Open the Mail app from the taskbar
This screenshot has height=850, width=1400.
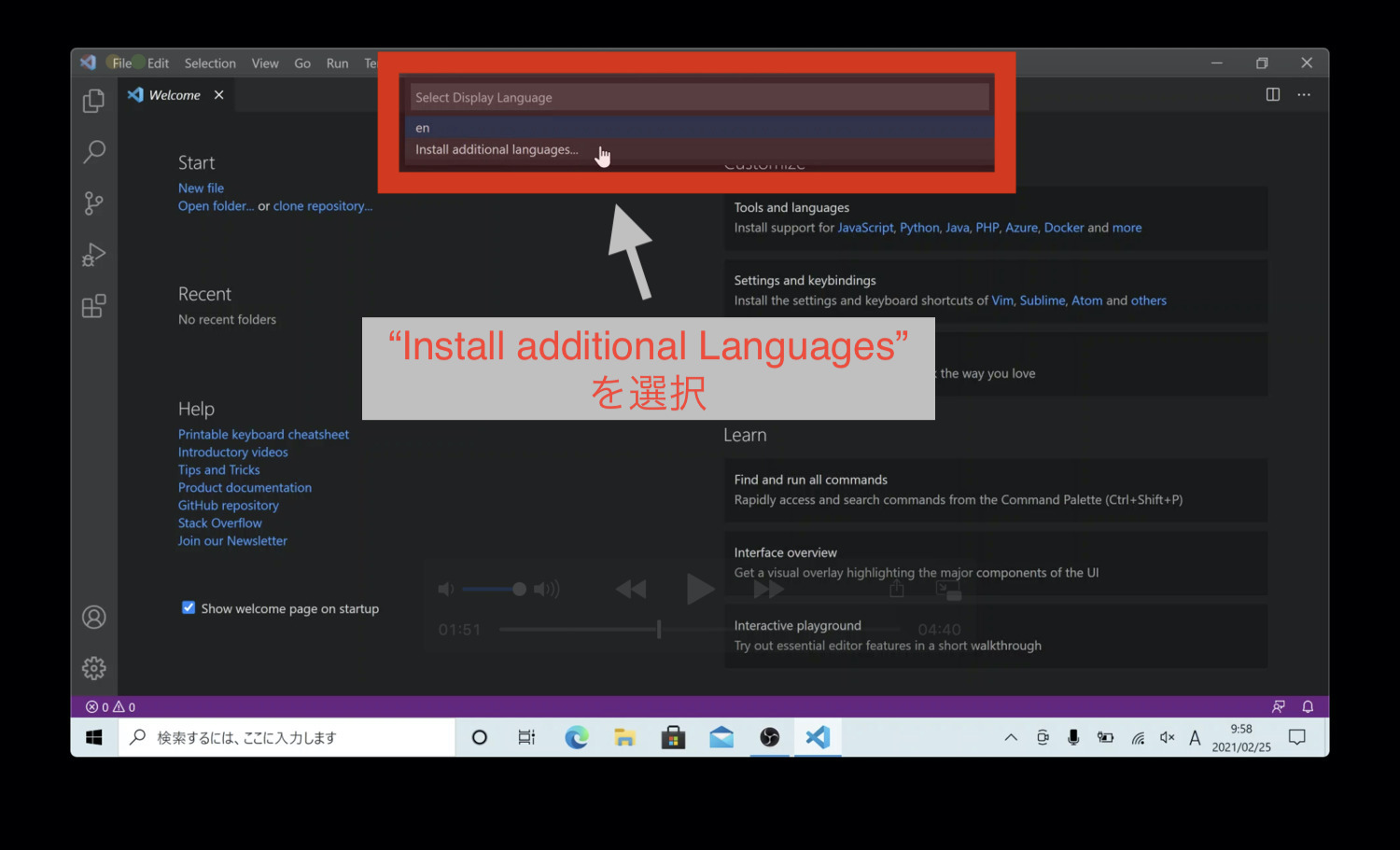[721, 737]
